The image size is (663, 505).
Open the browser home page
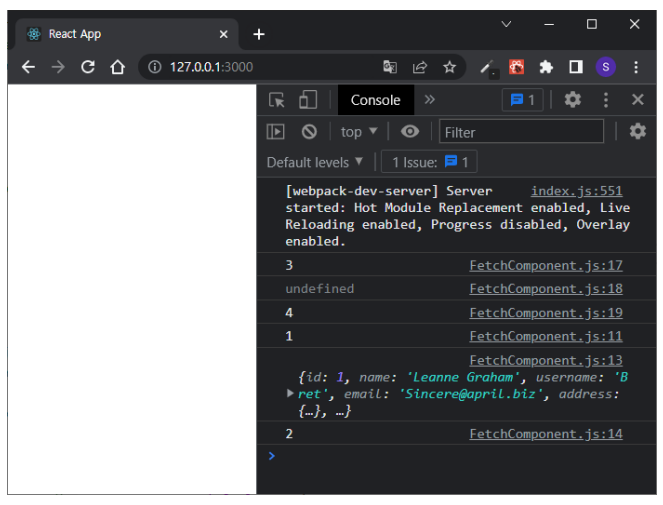[118, 67]
